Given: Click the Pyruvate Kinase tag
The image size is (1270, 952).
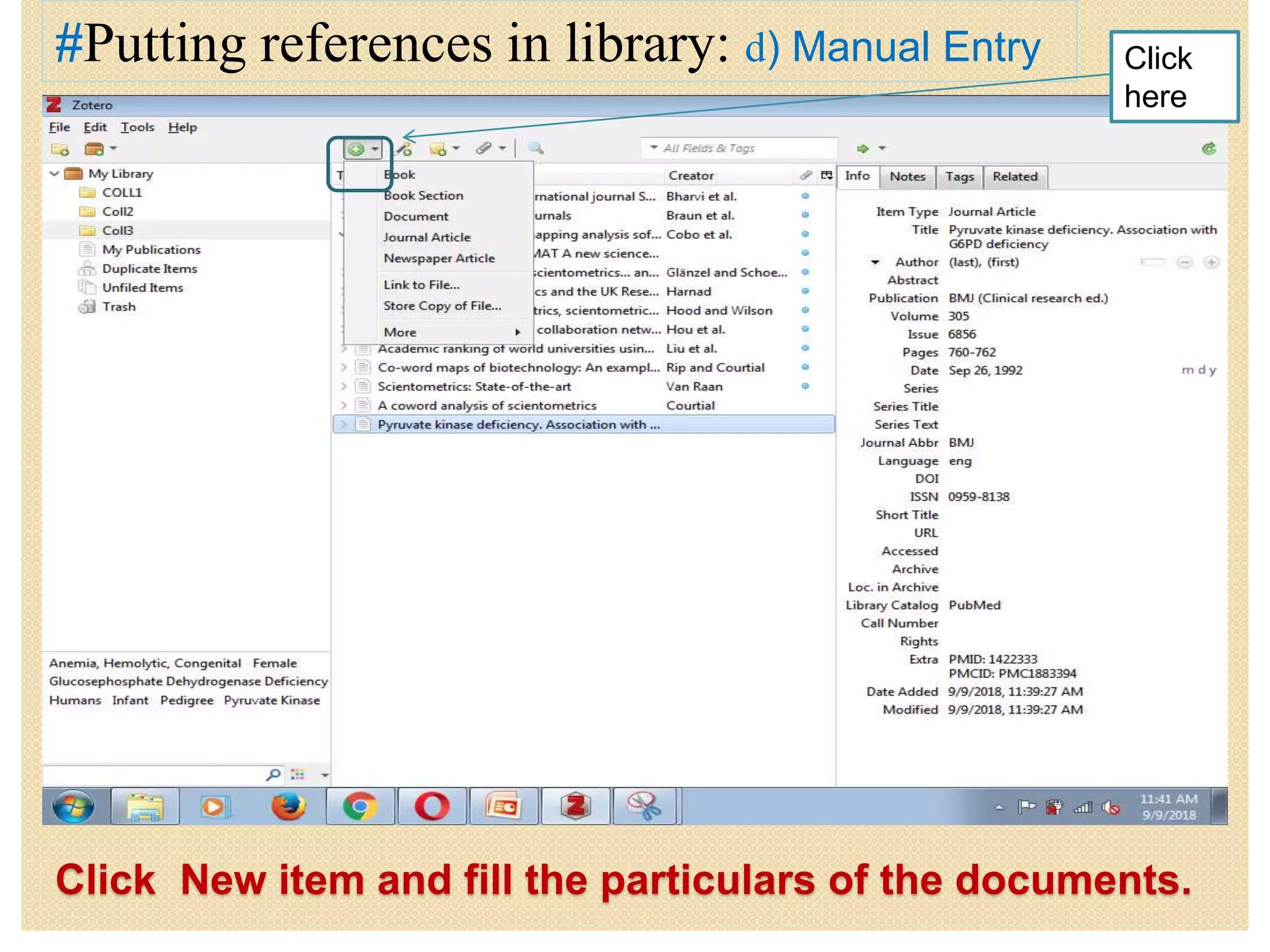Looking at the screenshot, I should 272,700.
